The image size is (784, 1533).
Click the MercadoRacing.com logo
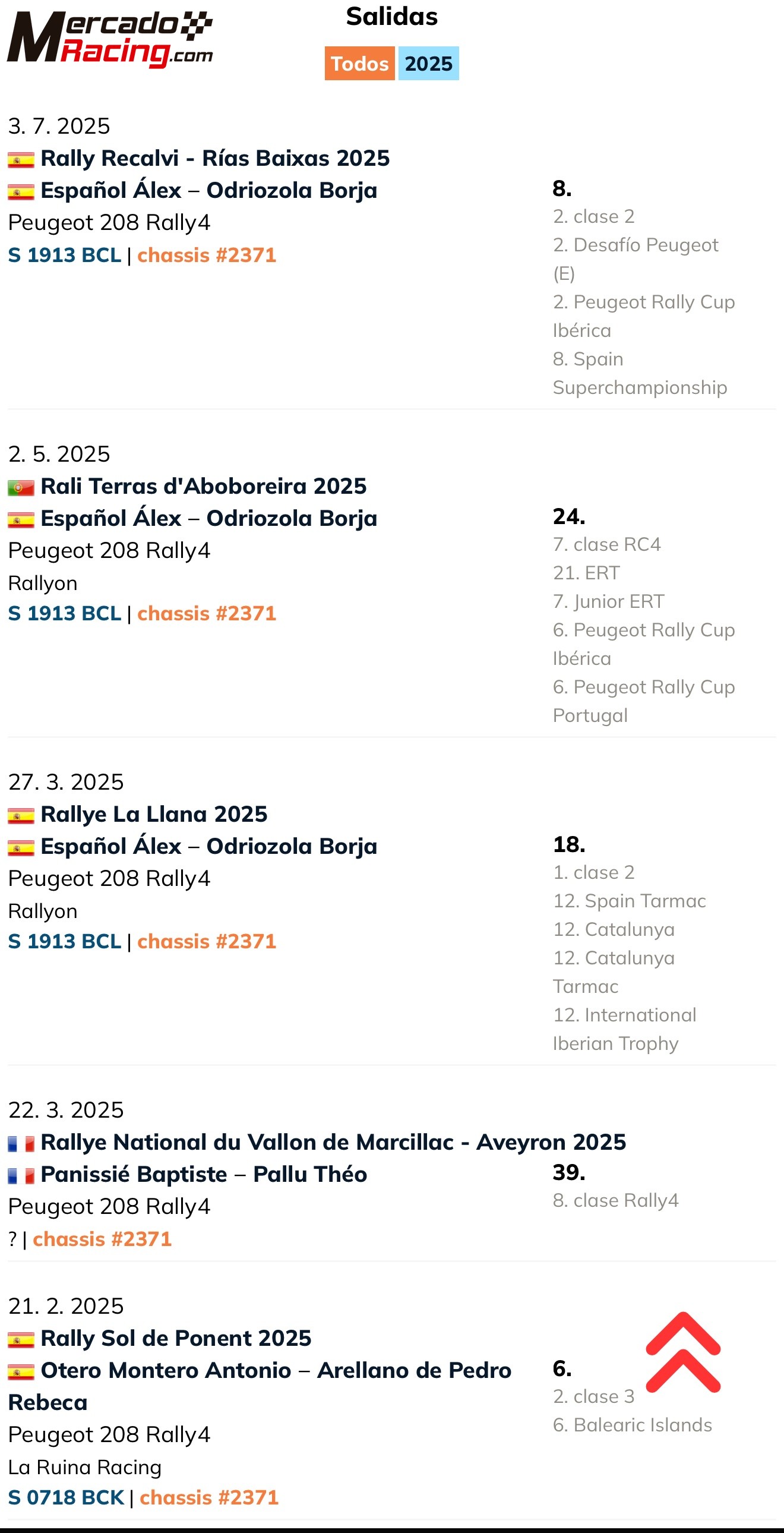pyautogui.click(x=109, y=38)
